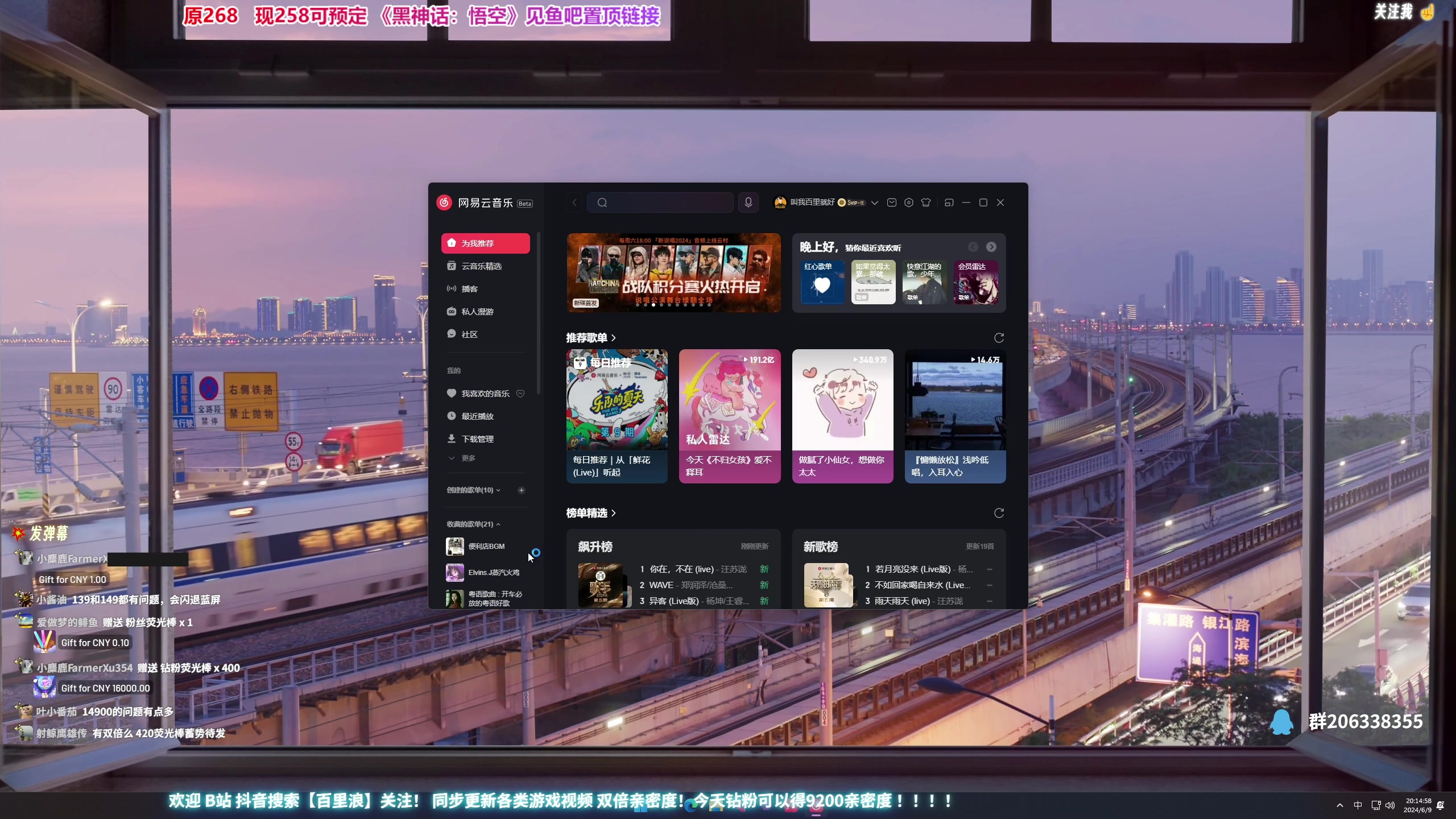Select the third banner carousel dot

tap(653, 305)
